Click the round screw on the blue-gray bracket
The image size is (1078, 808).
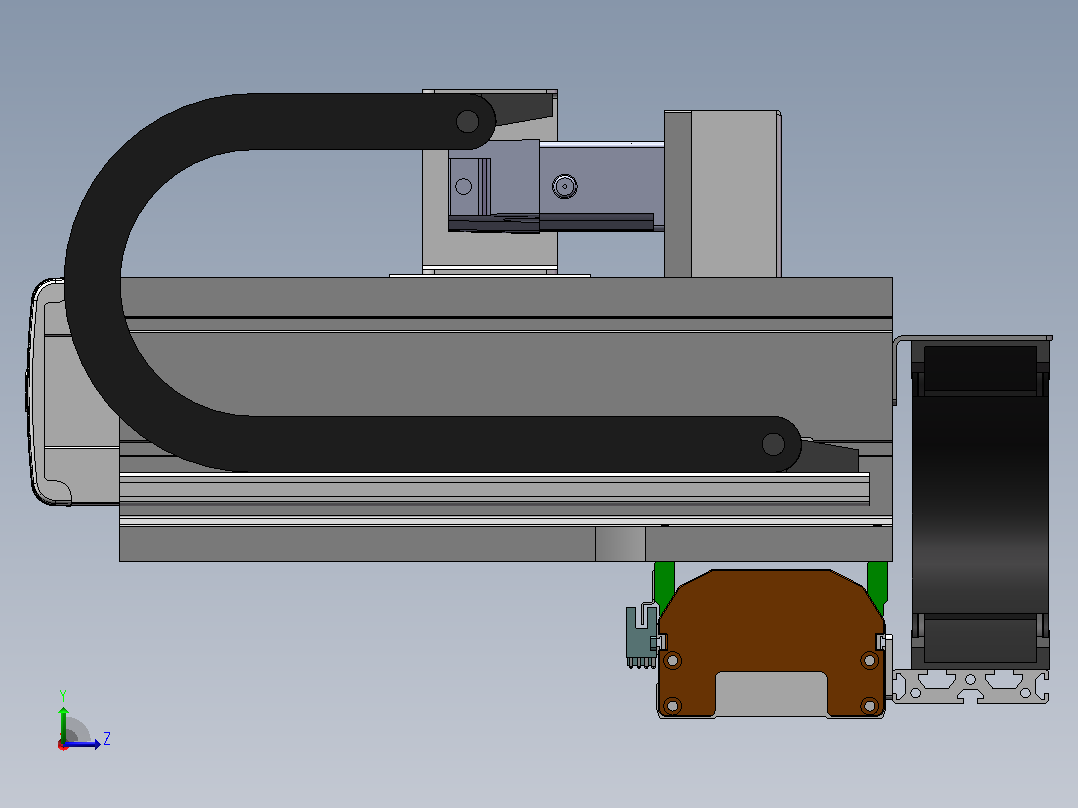[x=564, y=186]
